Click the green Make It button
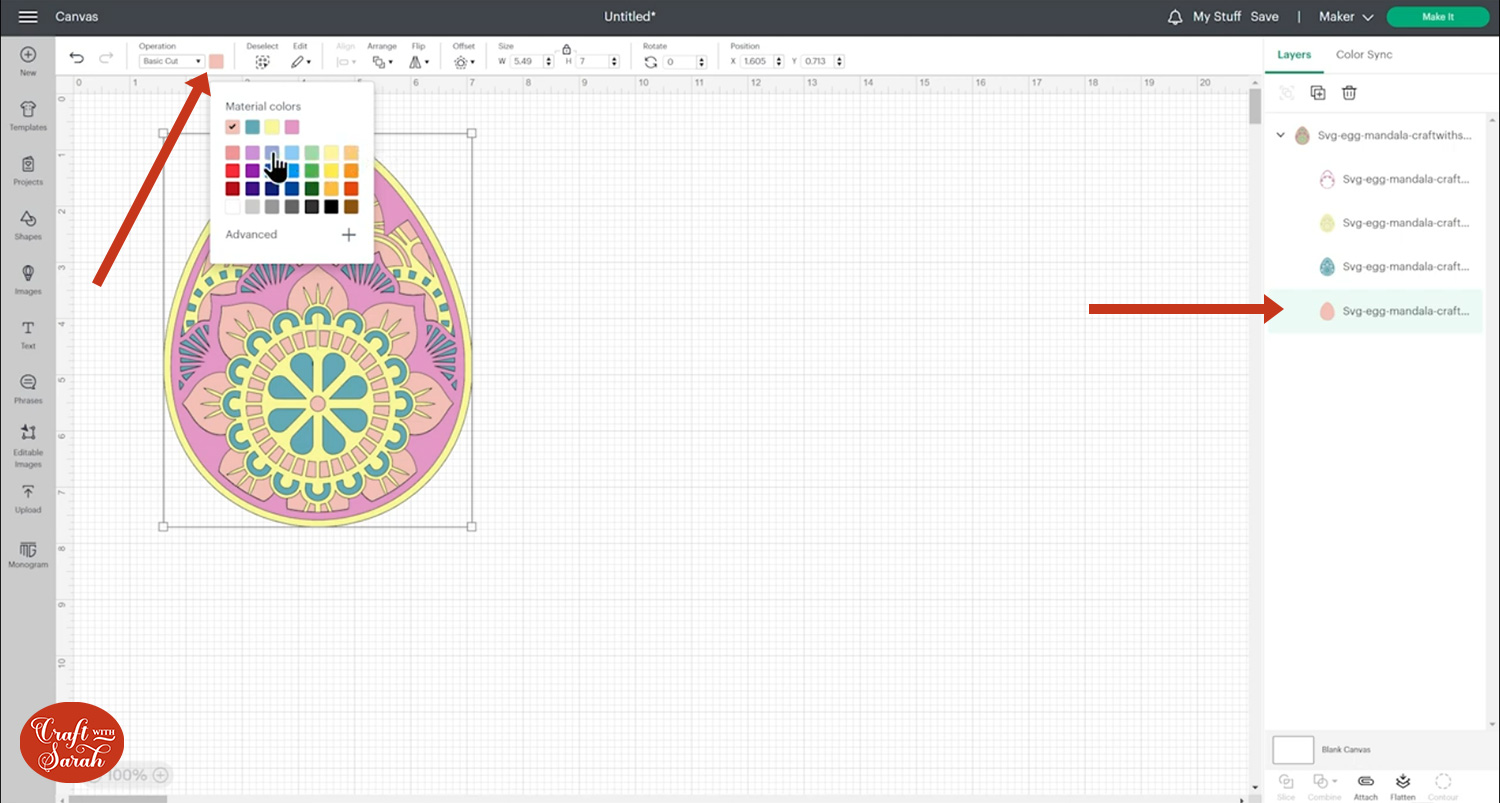Screen dimensions: 1500x803 1438,17
